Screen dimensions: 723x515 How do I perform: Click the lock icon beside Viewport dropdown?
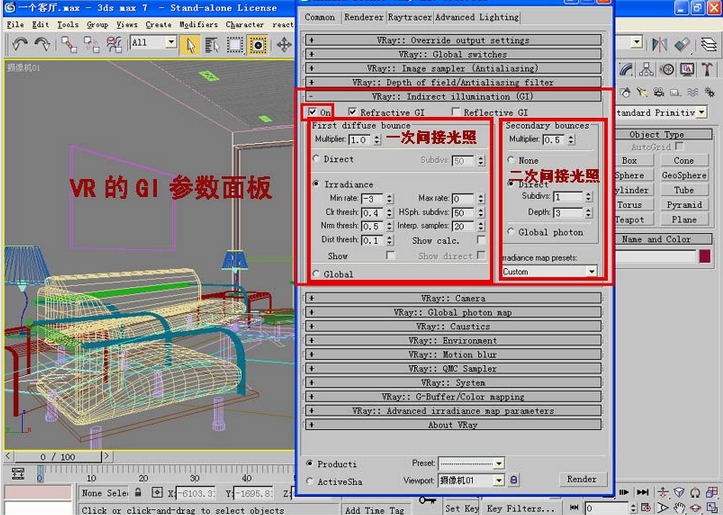(513, 479)
